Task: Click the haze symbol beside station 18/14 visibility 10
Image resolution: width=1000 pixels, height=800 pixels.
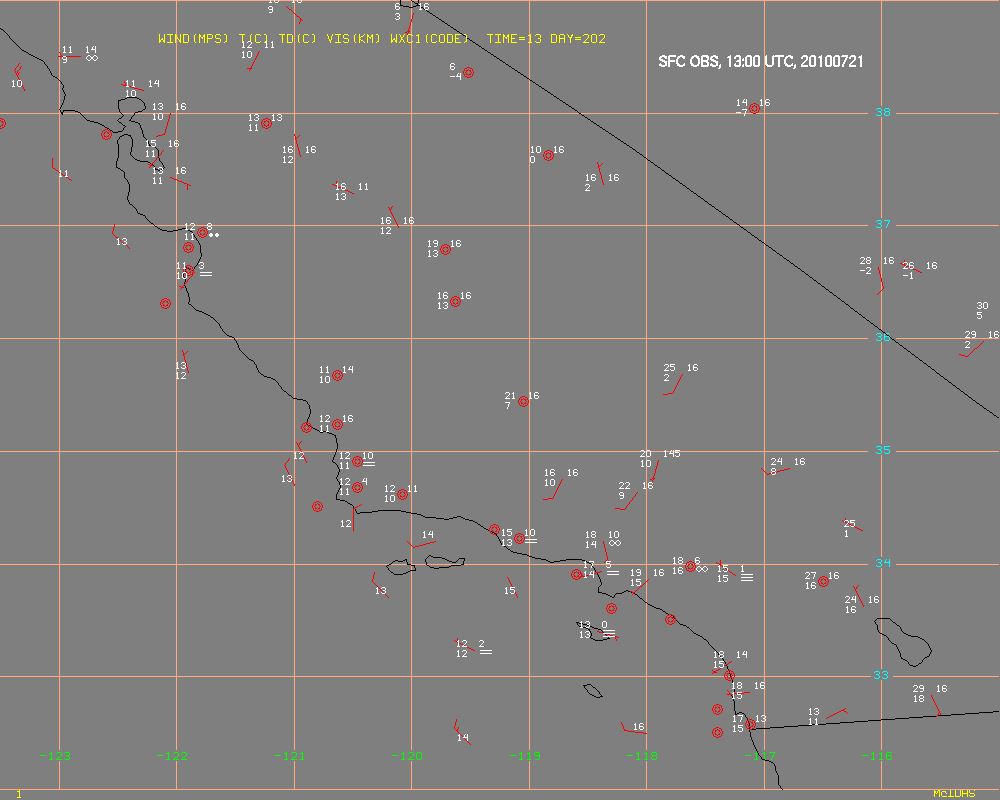Action: pyautogui.click(x=615, y=544)
